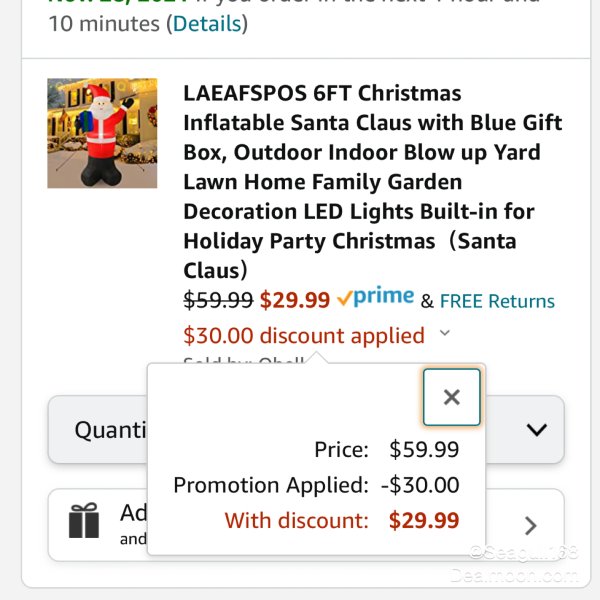Click the inflatable Santa product thumbnail
Image resolution: width=600 pixels, height=600 pixels.
pos(102,133)
